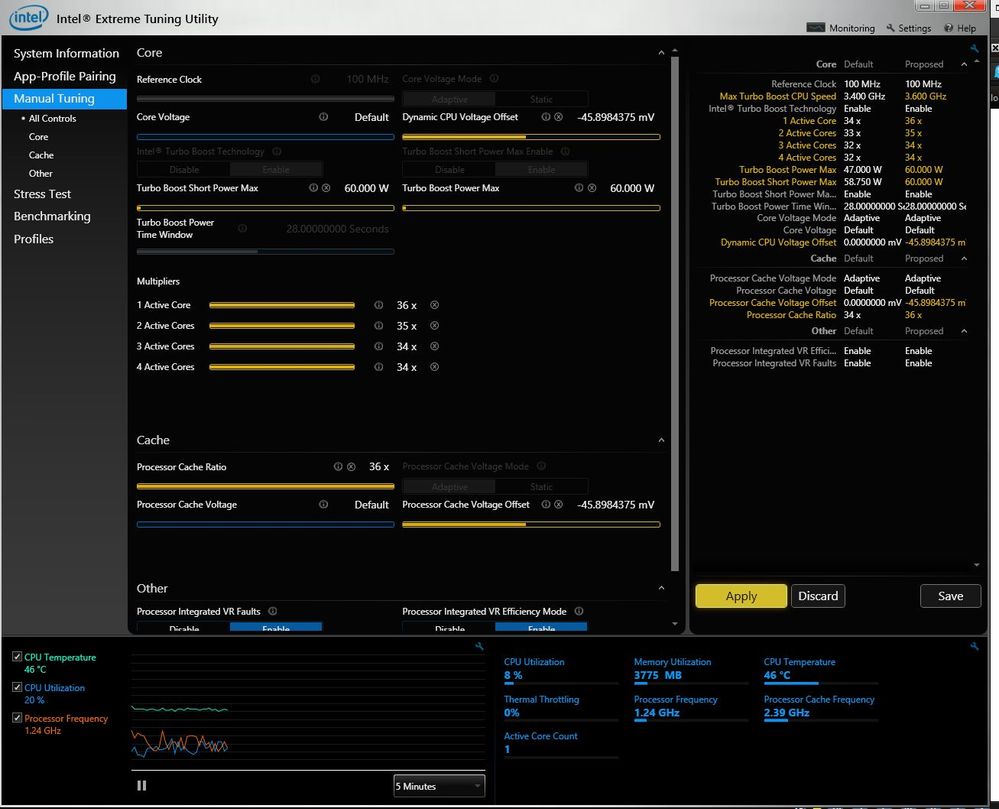The image size is (999, 809).
Task: Collapse the Cache section in tuning panel
Action: point(661,440)
